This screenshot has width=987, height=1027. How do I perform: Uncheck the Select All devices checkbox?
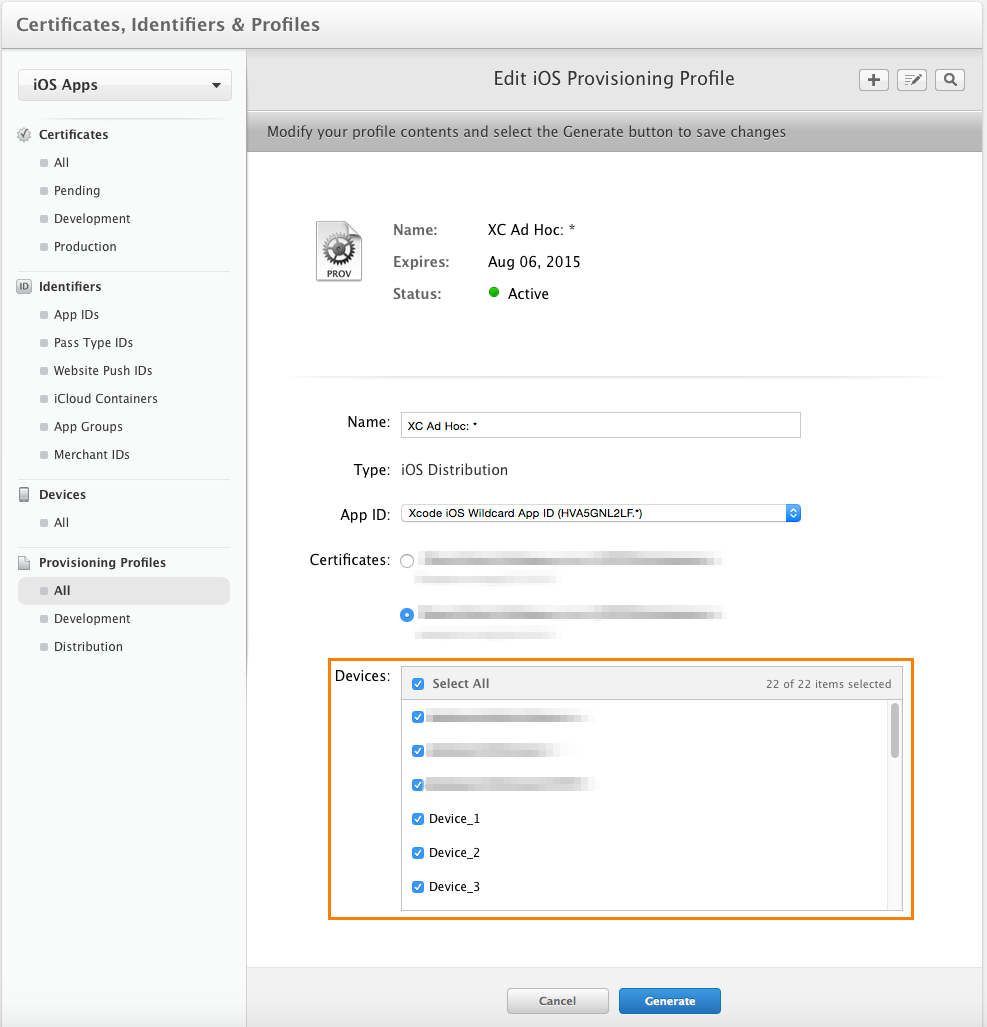pos(417,683)
